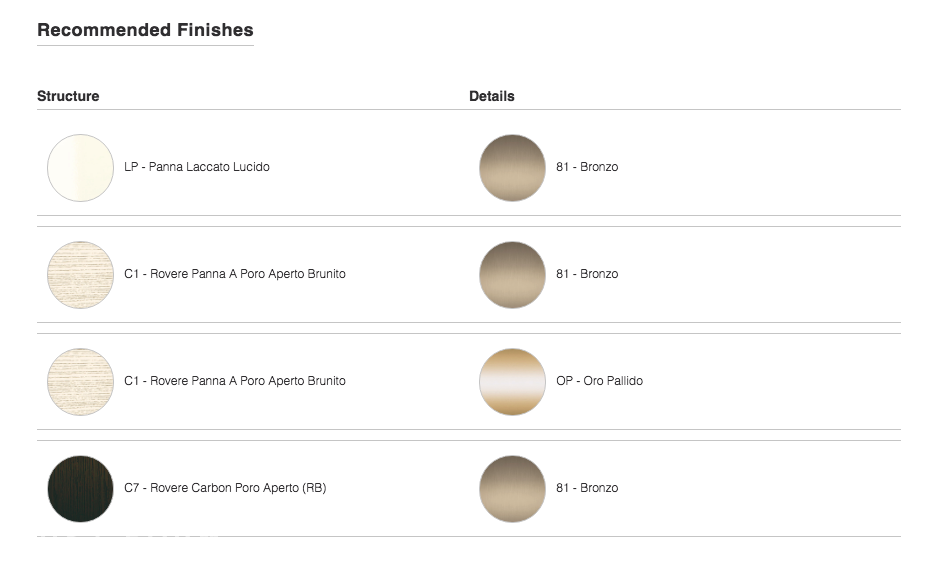
Task: Open the C7 - Rovere Carbon Poro Aperto label
Action: 225,488
